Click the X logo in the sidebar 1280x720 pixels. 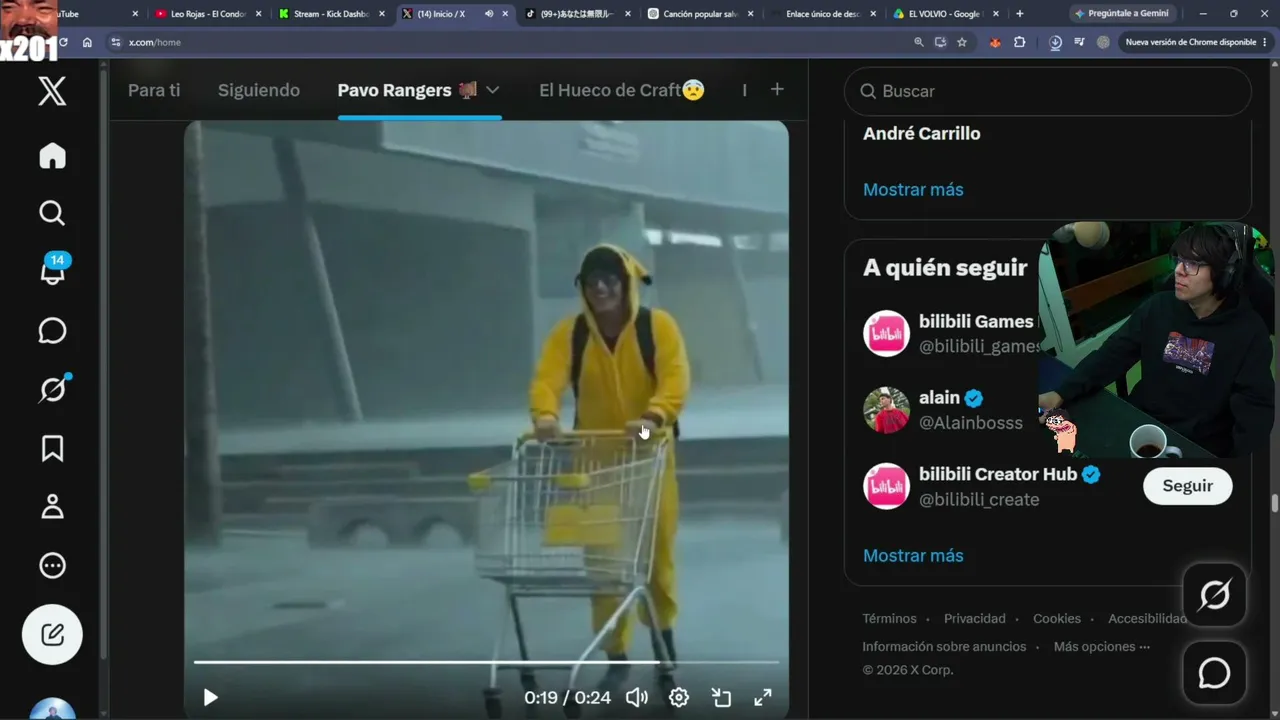tap(52, 91)
